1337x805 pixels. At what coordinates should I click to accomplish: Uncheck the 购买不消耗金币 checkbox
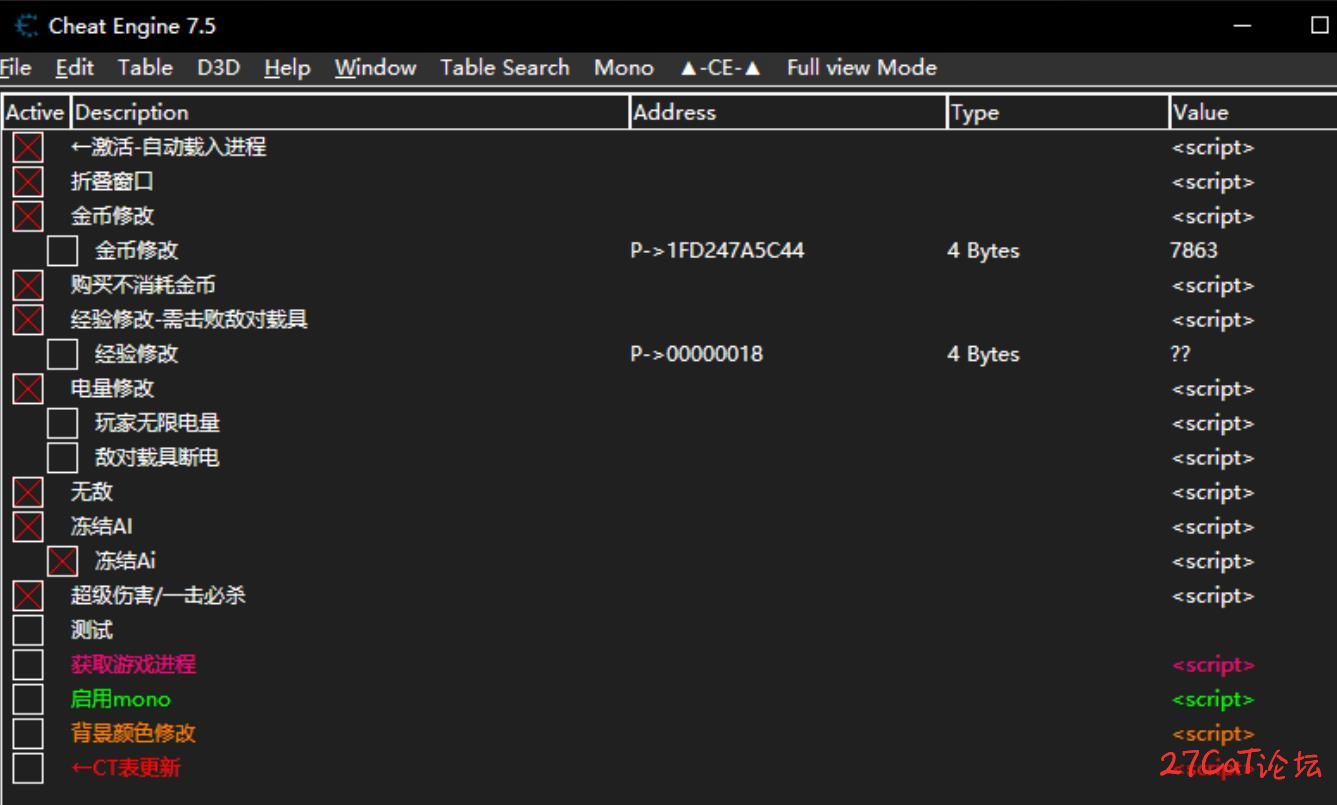(x=28, y=285)
